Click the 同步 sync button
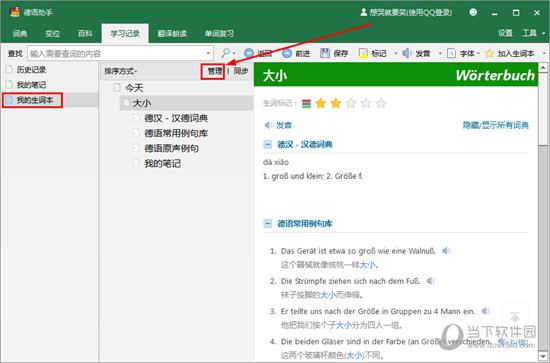This screenshot has height=363, width=550. pyautogui.click(x=241, y=71)
